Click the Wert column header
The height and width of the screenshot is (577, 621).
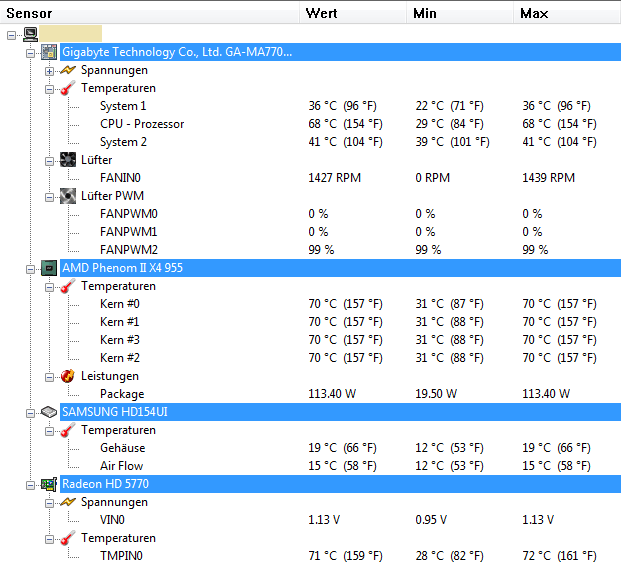[353, 13]
